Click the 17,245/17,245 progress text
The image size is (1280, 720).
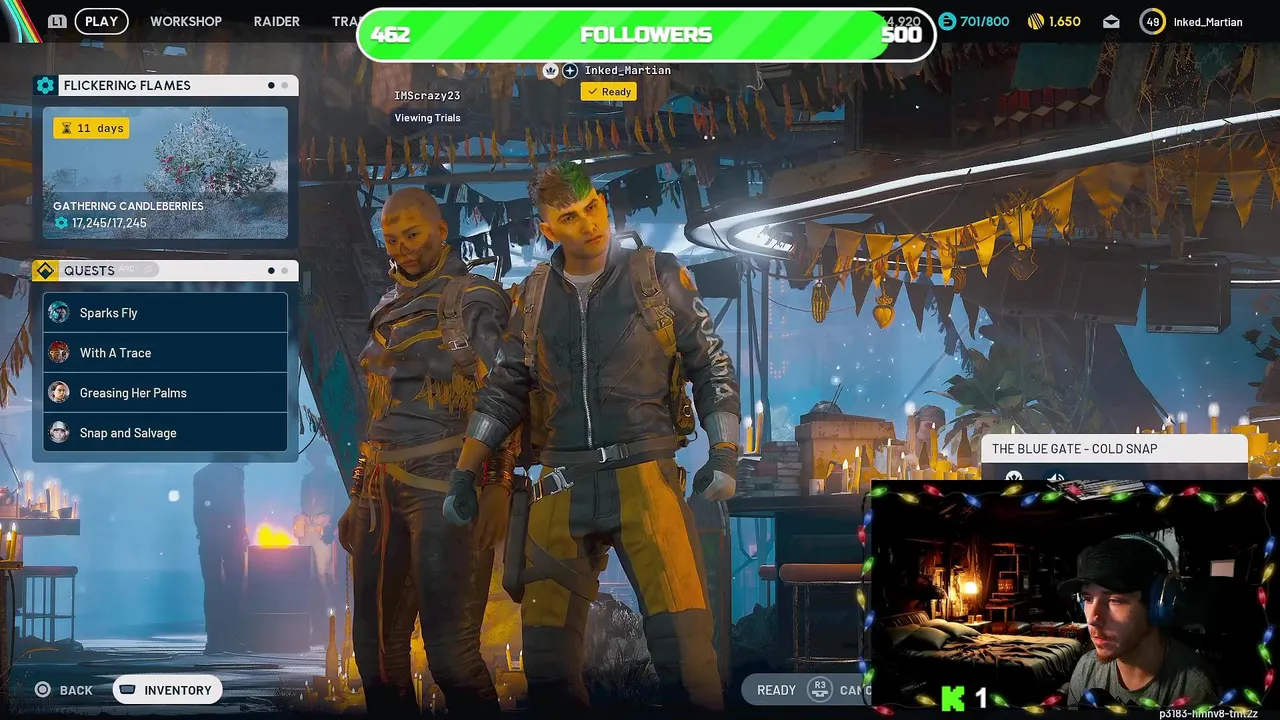109,223
